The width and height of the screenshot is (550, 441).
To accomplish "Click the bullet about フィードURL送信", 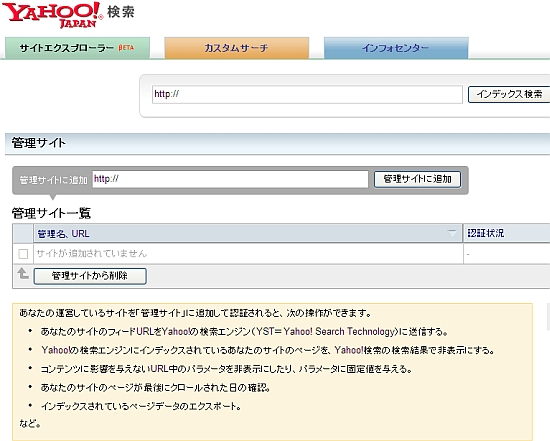I will point(244,332).
